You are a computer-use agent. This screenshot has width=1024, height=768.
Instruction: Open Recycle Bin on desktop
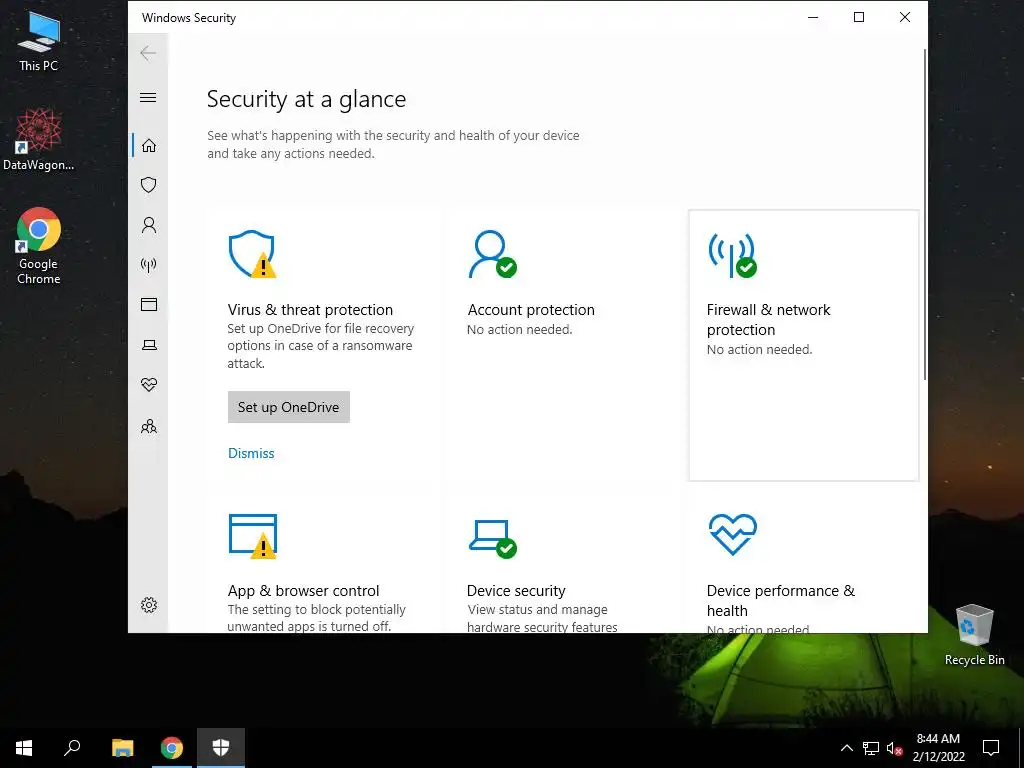pyautogui.click(x=974, y=635)
